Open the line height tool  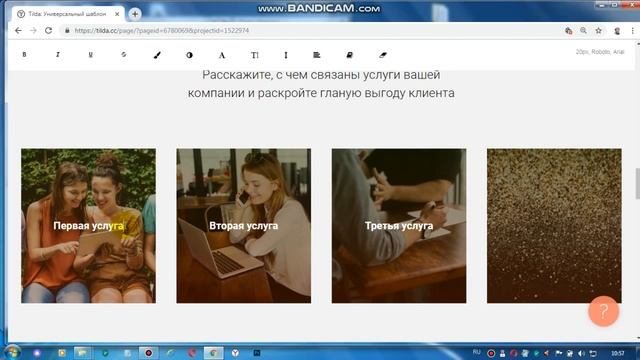point(286,55)
